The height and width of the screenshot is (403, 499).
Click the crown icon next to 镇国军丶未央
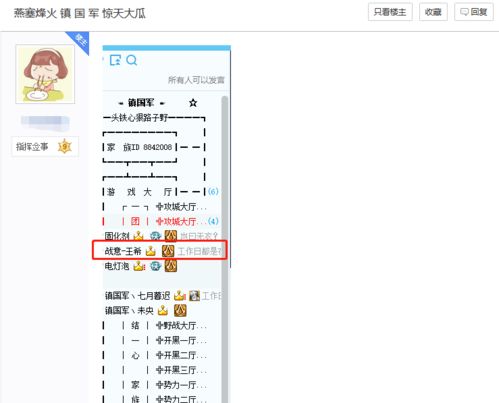click(163, 310)
